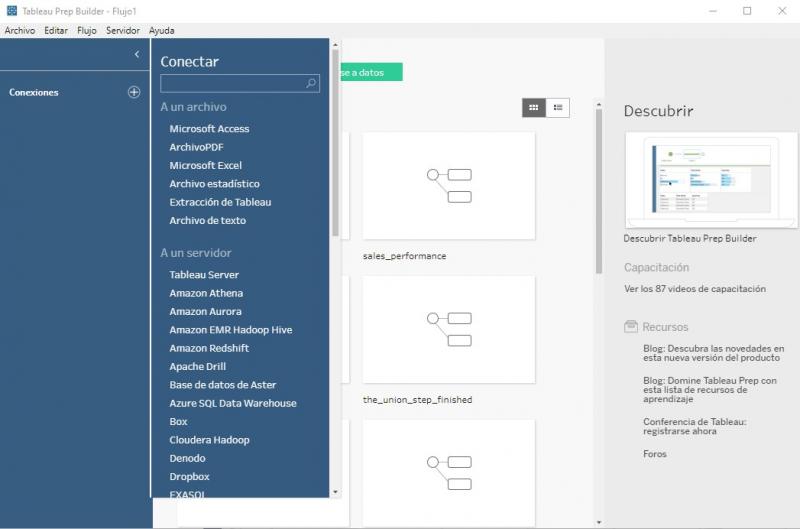Click the Recursos section icon
Screen dimensions: 800x529
point(630,327)
